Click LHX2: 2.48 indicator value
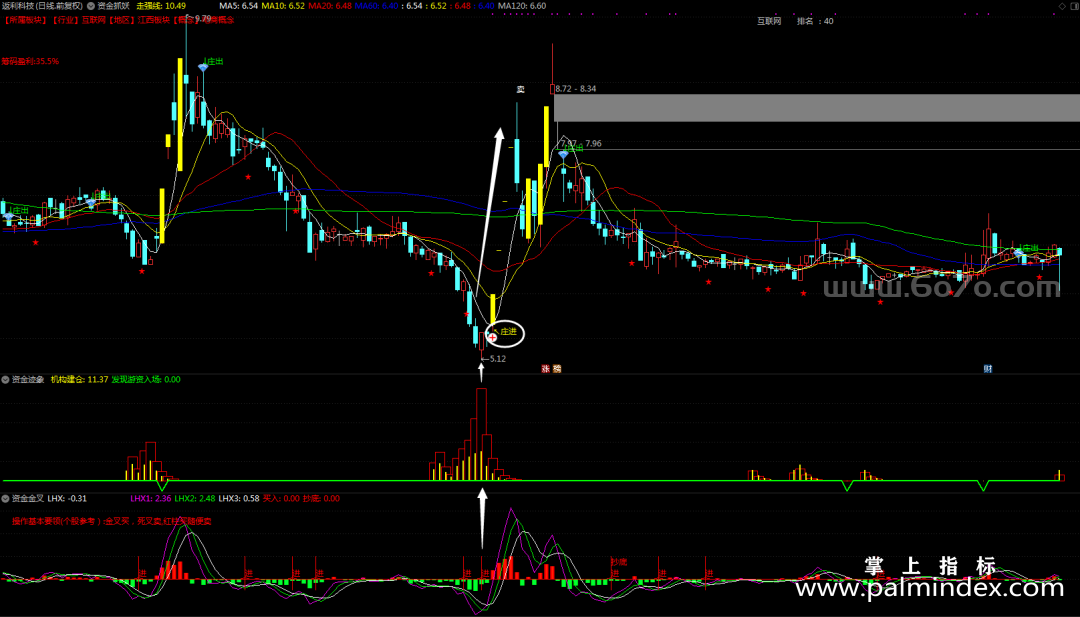 pos(195,499)
